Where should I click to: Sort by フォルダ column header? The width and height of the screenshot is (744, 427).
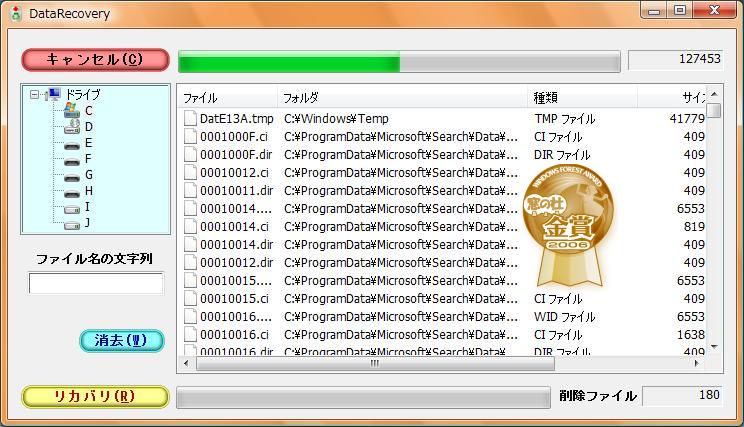pos(402,98)
